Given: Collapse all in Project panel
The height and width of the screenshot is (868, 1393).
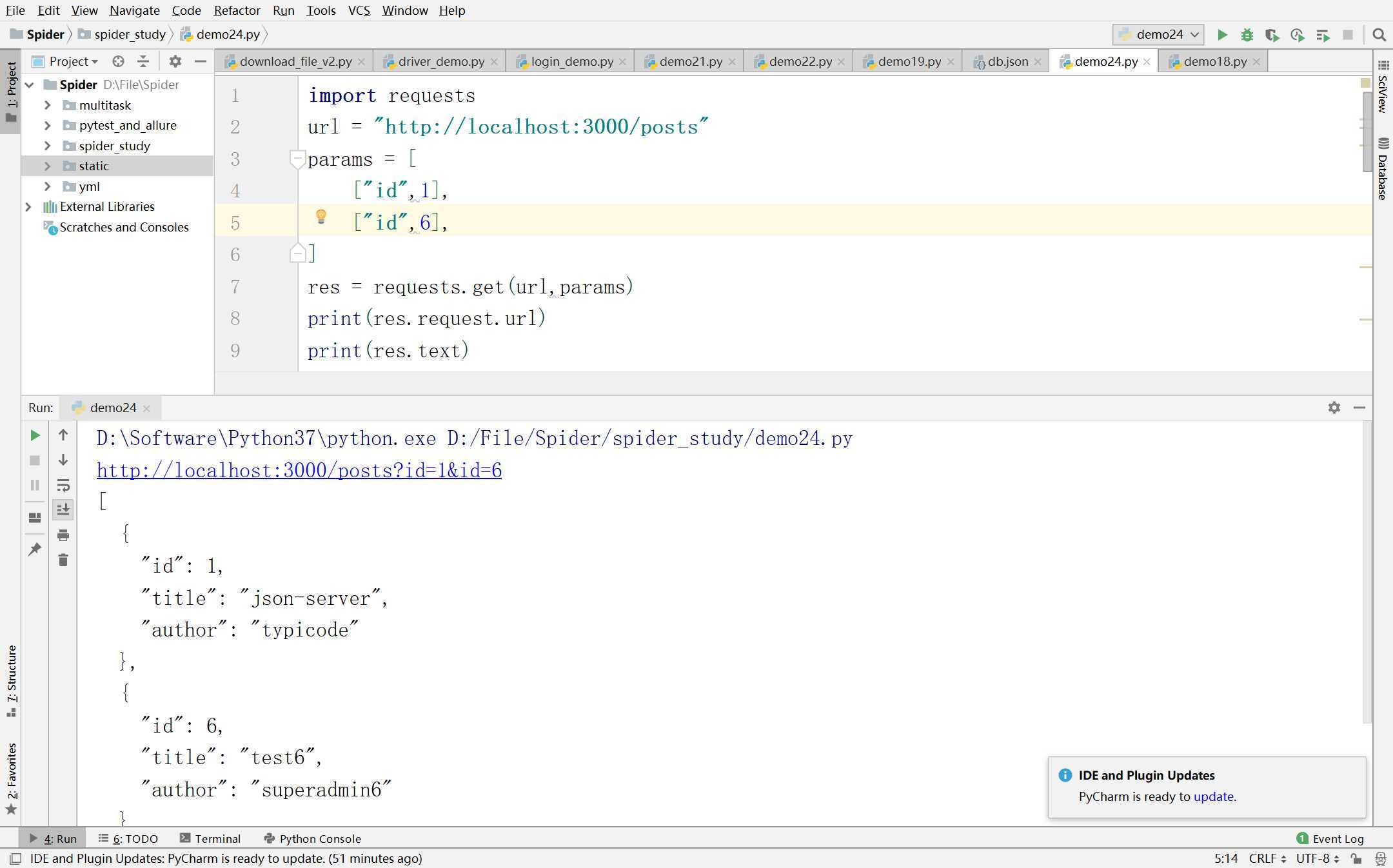Looking at the screenshot, I should point(143,61).
